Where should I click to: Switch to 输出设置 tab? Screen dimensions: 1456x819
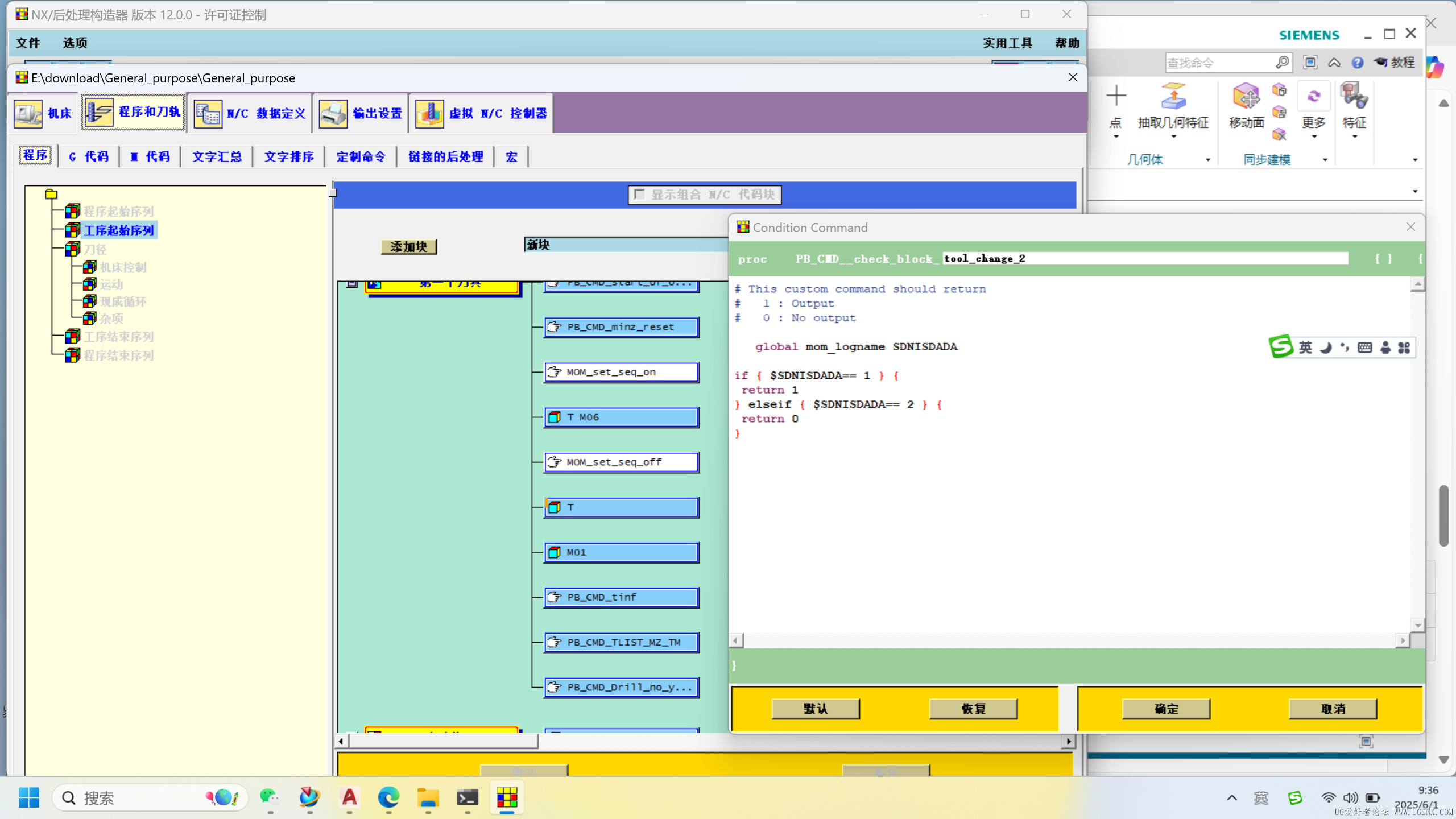[x=361, y=113]
